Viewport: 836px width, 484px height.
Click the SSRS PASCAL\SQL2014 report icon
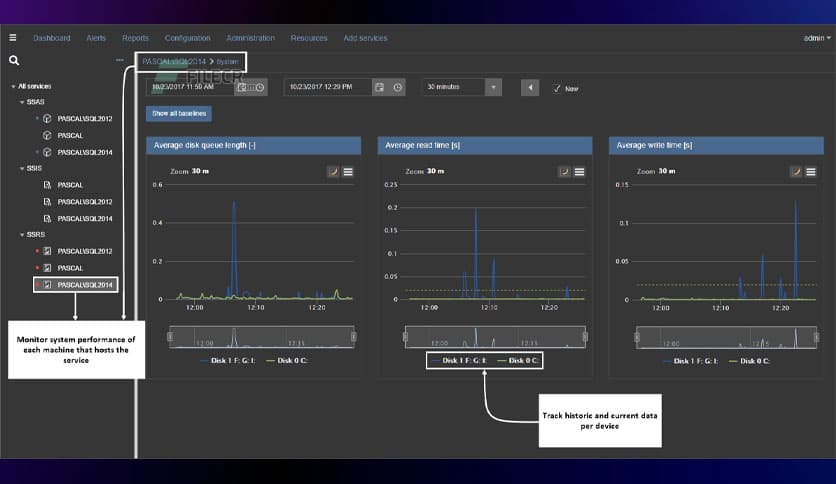click(x=47, y=285)
